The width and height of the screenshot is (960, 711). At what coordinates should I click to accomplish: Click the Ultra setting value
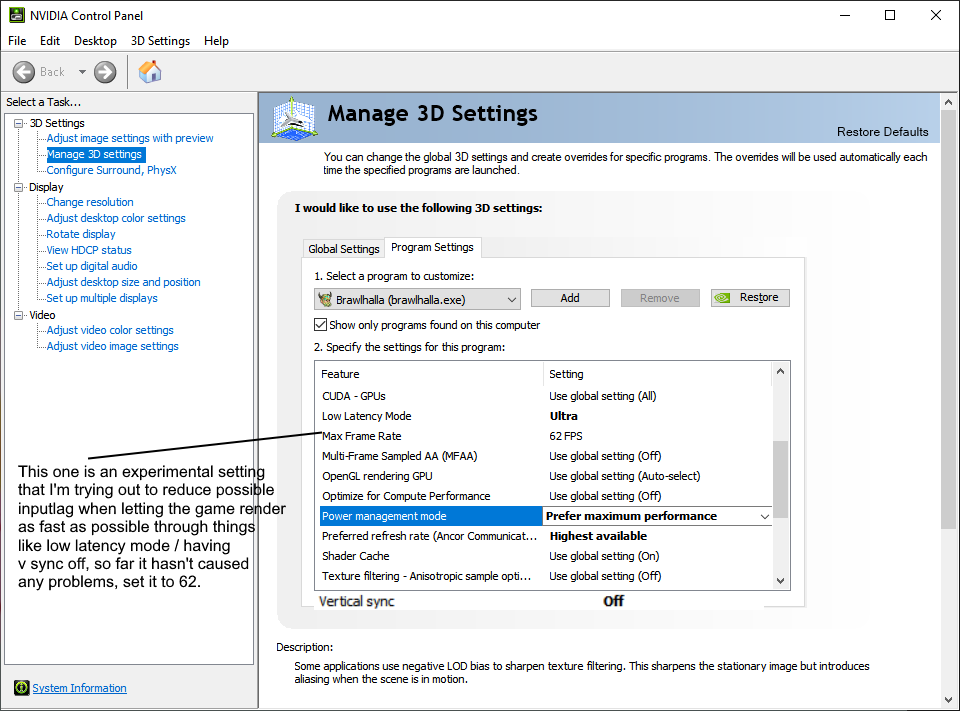click(564, 416)
